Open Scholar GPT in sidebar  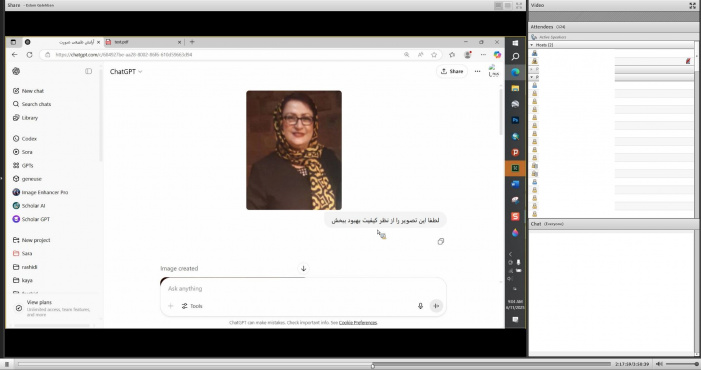pyautogui.click(x=31, y=219)
